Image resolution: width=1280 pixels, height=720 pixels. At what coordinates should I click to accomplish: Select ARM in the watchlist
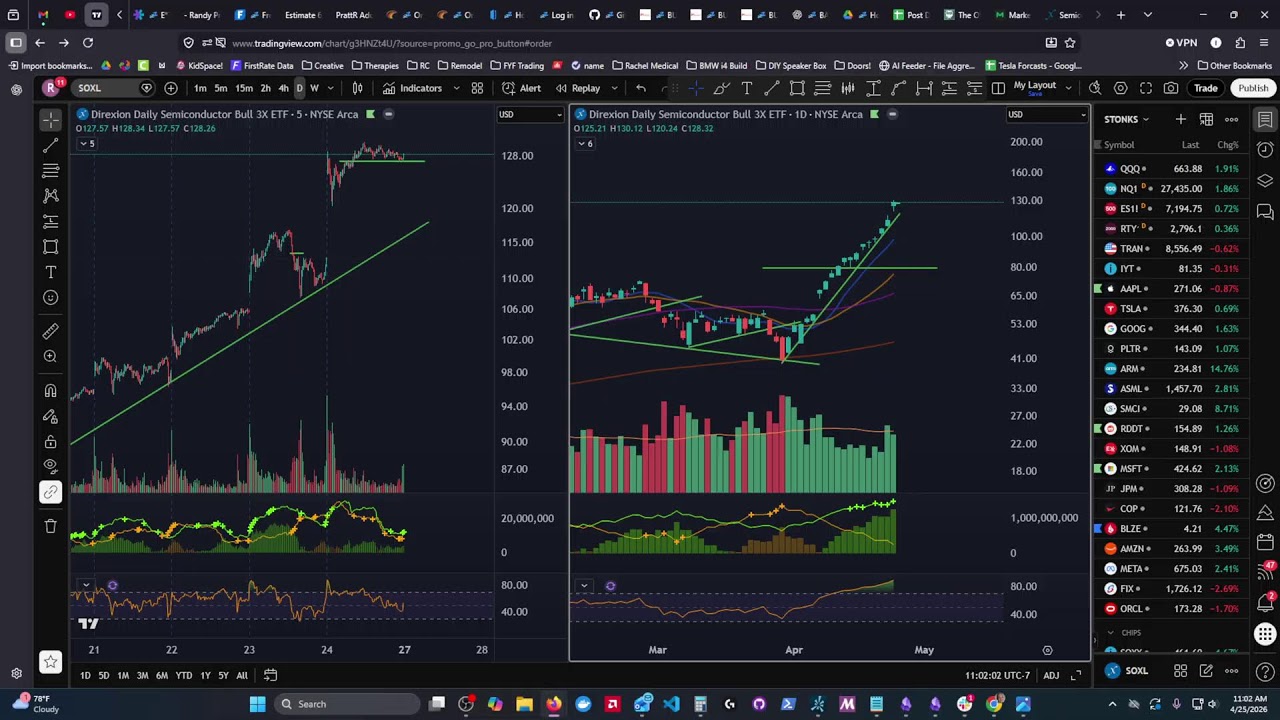1172,368
